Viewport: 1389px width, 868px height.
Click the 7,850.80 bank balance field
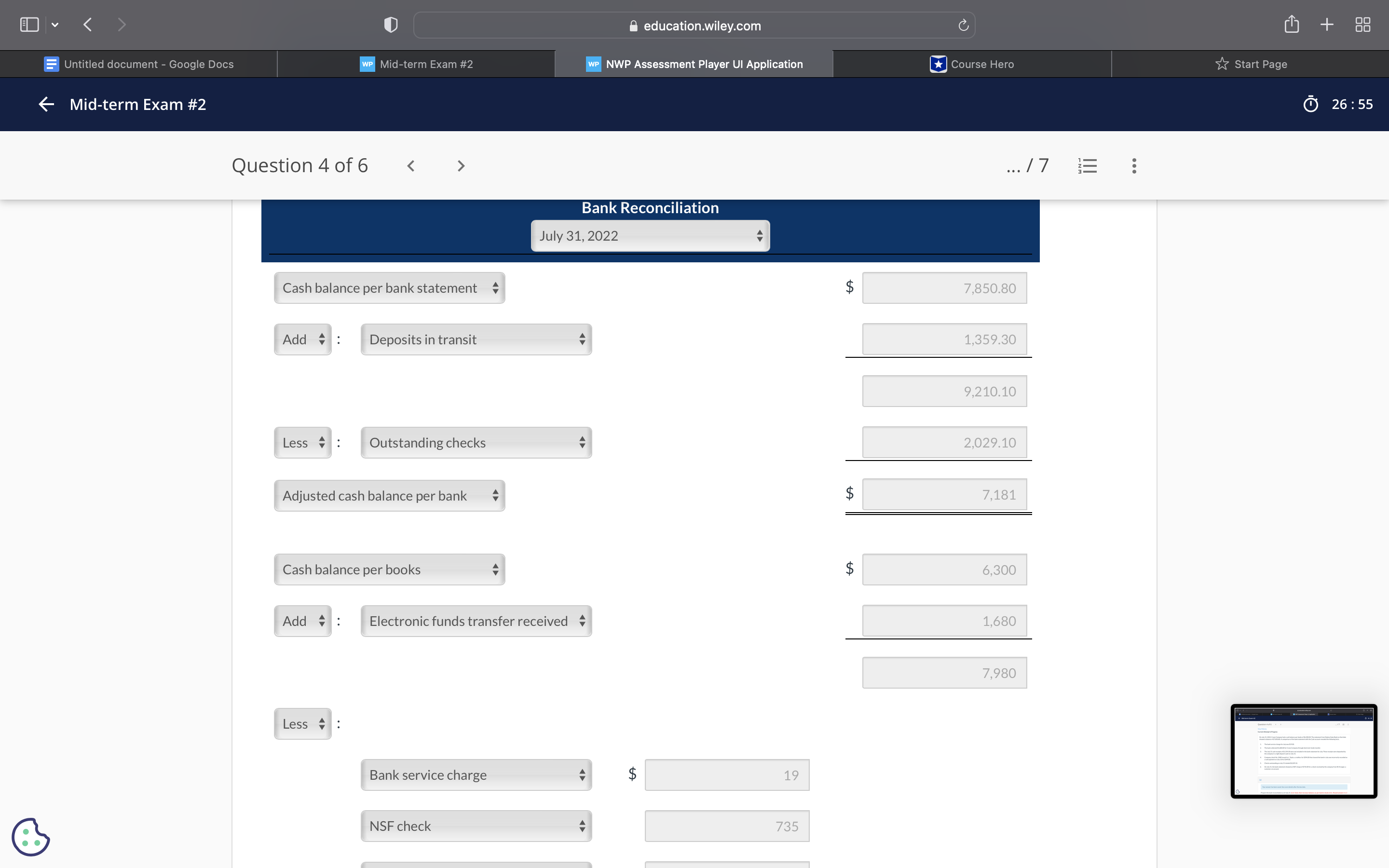pyautogui.click(x=943, y=288)
